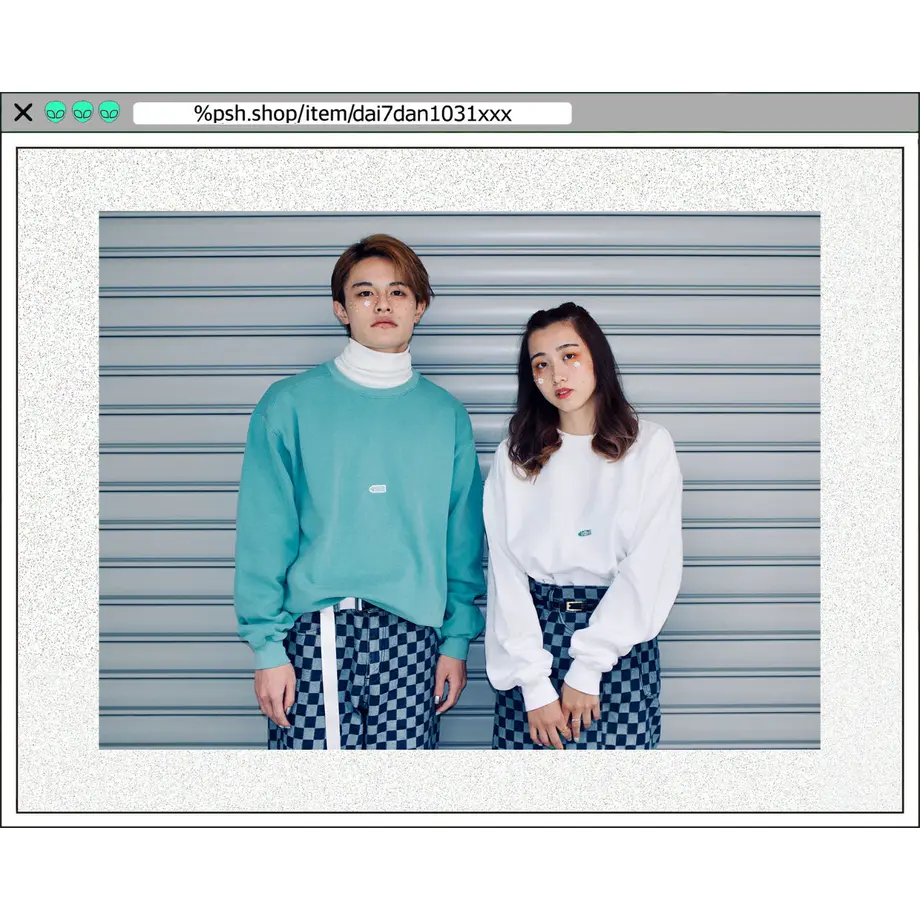Screen dimensions: 920x920
Task: Click the leftmost green alien head icon
Action: tap(56, 111)
